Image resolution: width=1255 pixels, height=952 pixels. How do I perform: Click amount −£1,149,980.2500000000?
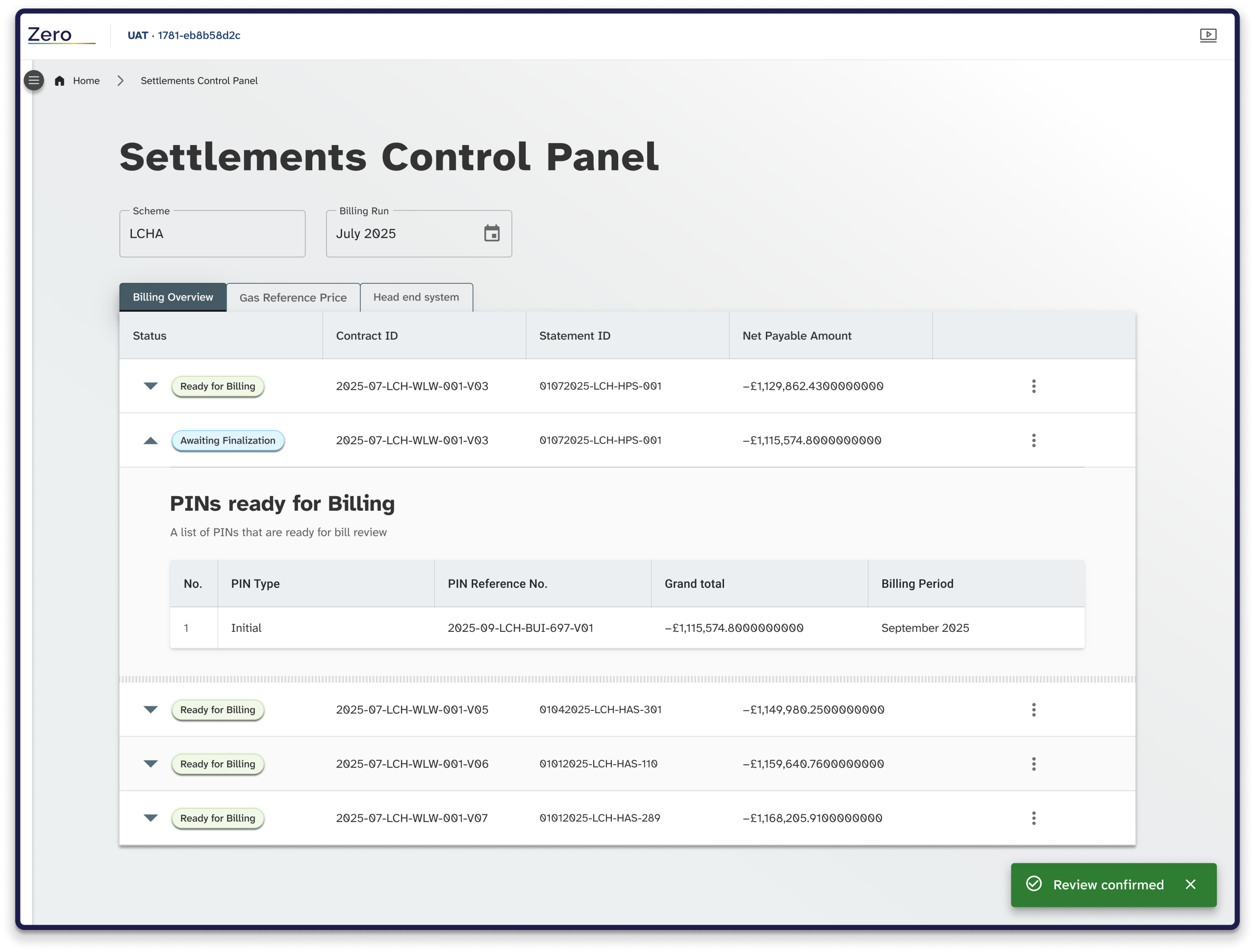(x=813, y=710)
